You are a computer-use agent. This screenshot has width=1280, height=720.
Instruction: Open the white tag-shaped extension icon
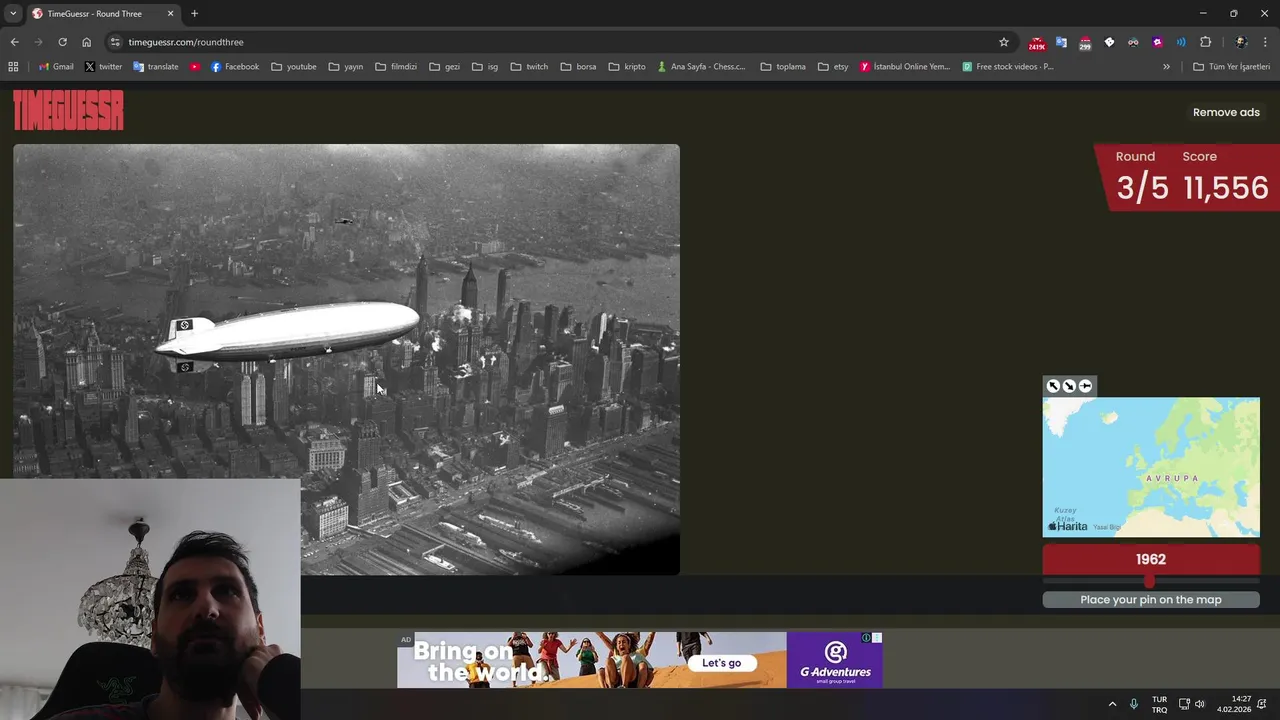pos(1109,42)
